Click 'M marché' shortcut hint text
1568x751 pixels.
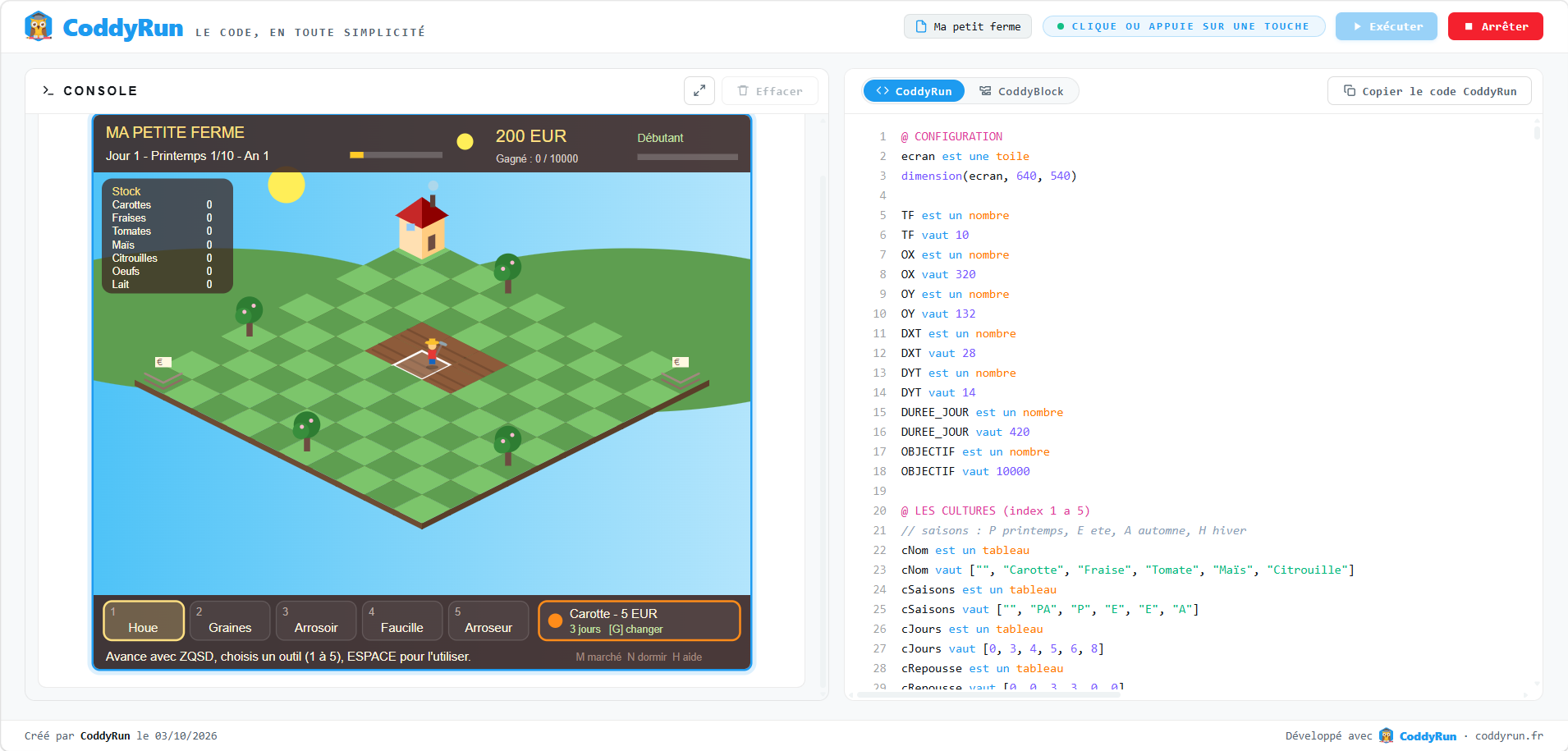(x=598, y=657)
